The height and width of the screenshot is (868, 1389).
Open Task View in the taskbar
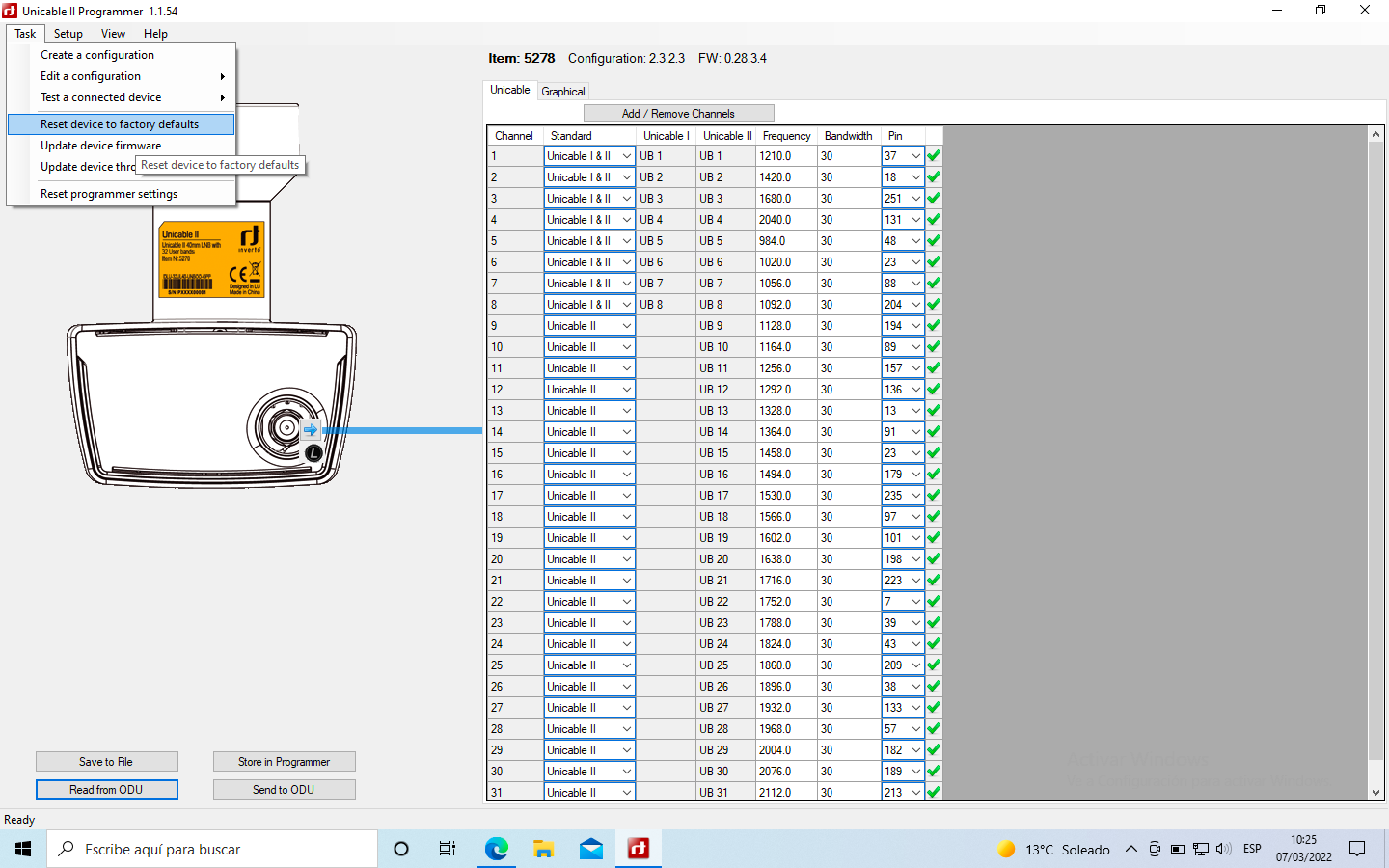coord(448,849)
